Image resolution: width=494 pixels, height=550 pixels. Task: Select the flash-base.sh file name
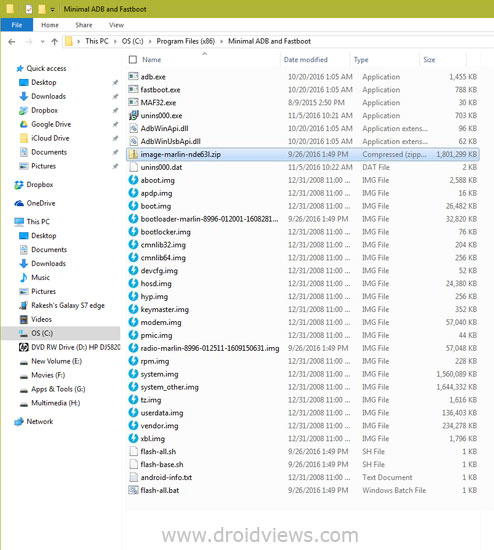pos(162,464)
